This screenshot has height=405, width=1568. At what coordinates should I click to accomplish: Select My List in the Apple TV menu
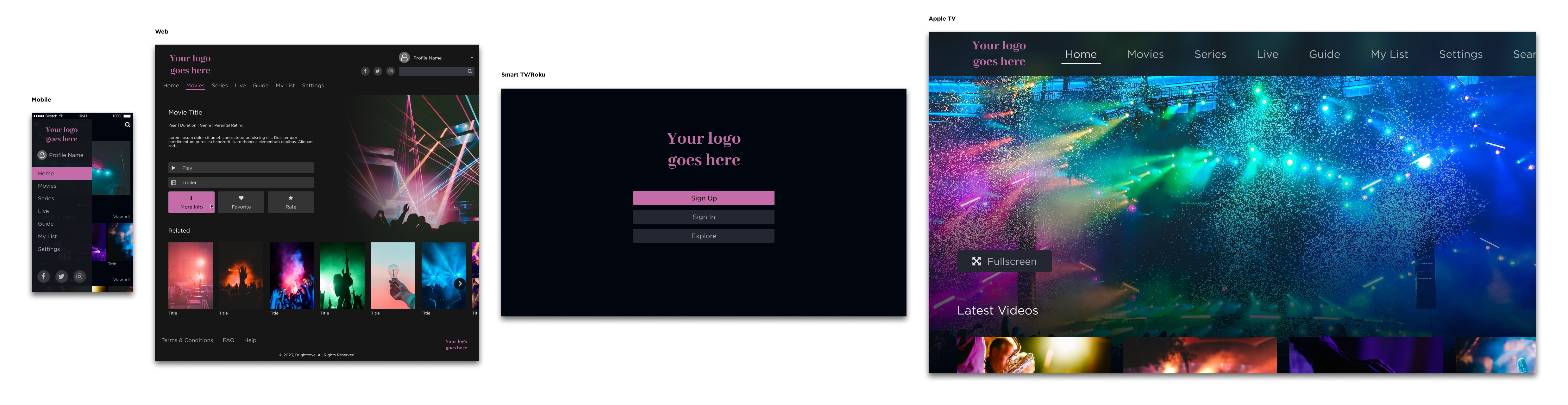coord(1390,54)
